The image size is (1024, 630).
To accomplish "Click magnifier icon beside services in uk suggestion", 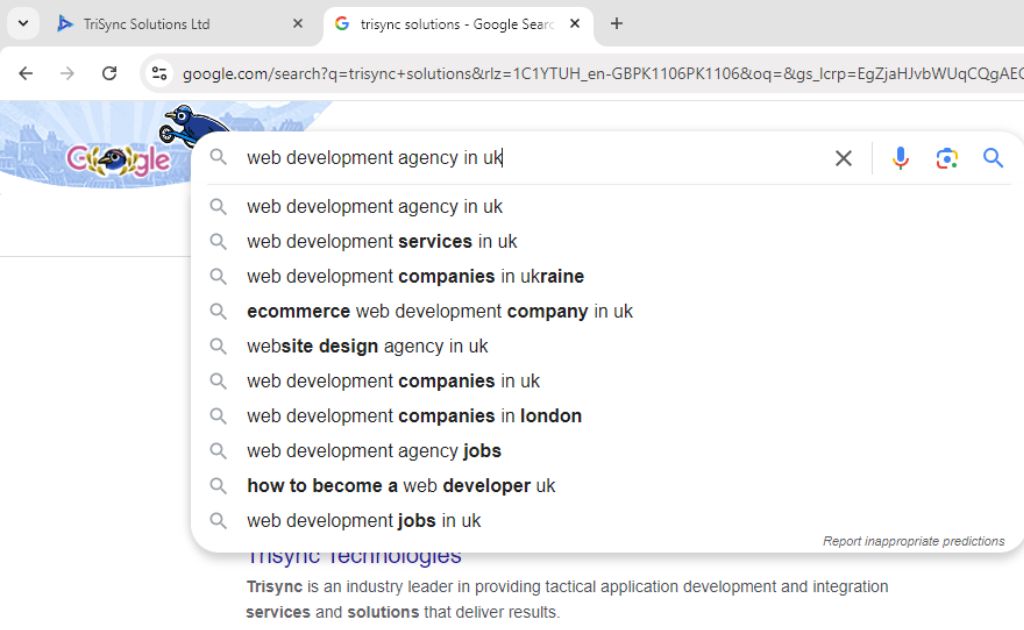I will (218, 242).
